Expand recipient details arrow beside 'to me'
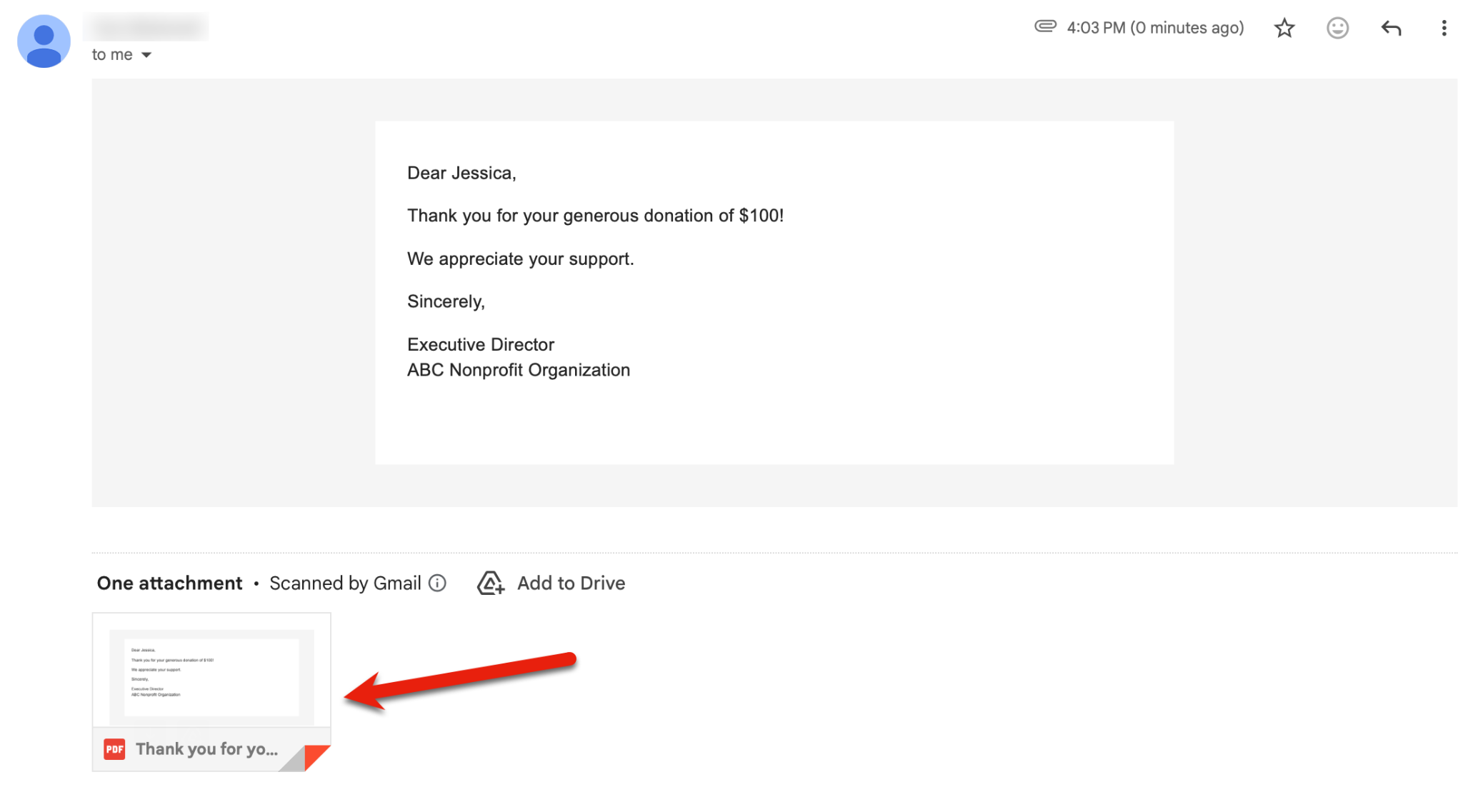Image resolution: width=1463 pixels, height=812 pixels. pyautogui.click(x=146, y=55)
